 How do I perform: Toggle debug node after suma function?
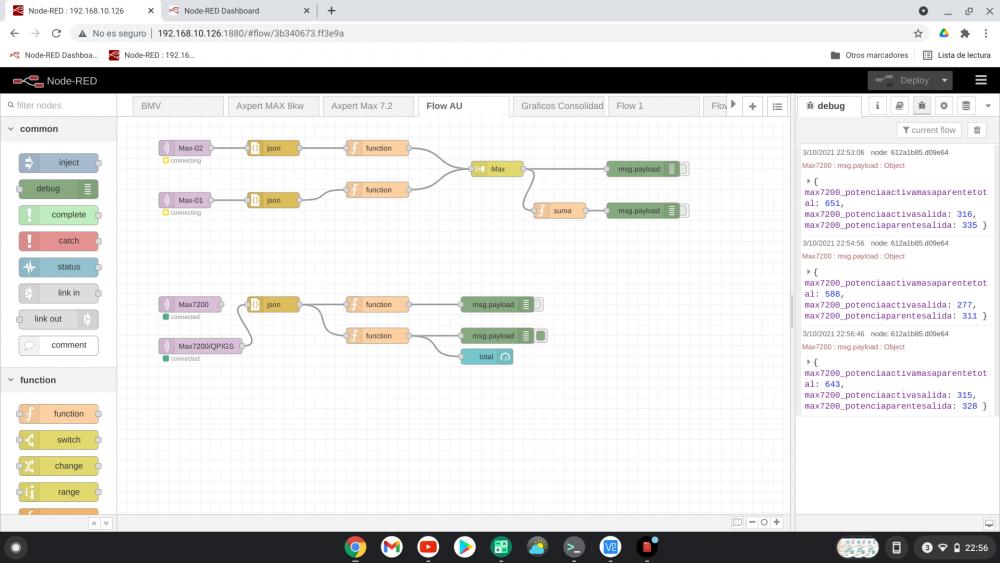tap(684, 210)
